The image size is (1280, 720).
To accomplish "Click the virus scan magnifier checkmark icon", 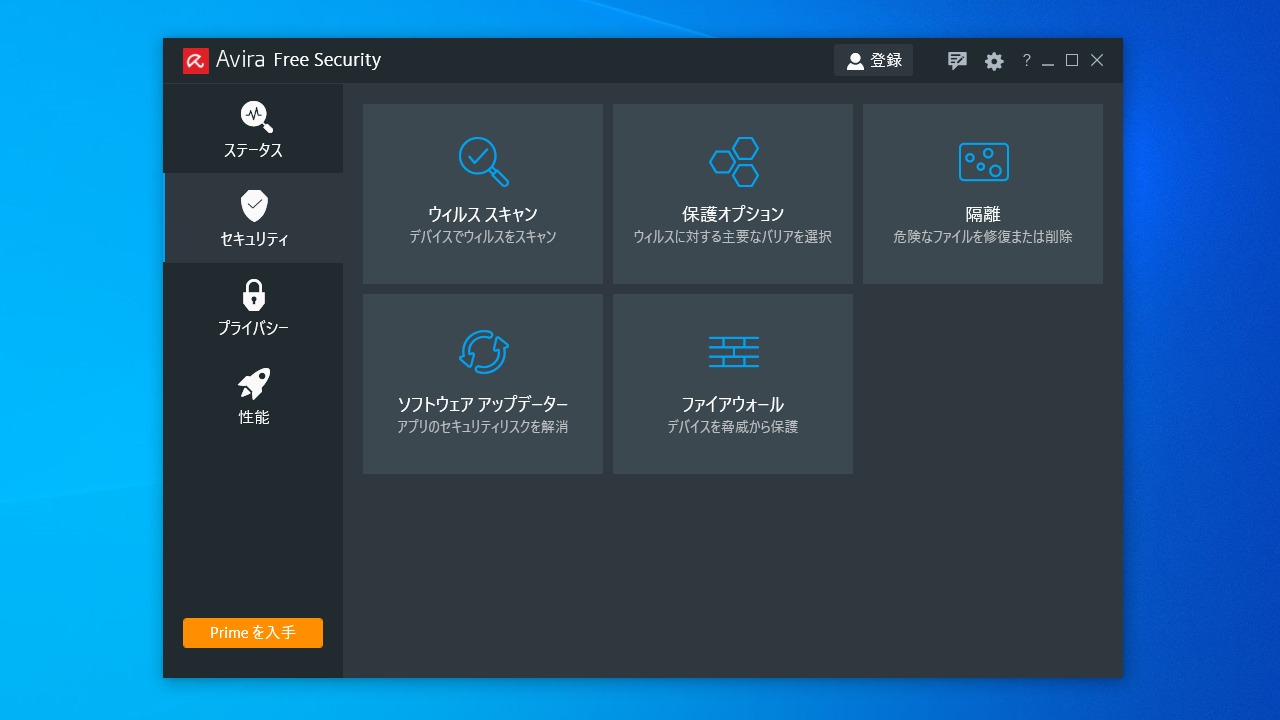I will 484,161.
